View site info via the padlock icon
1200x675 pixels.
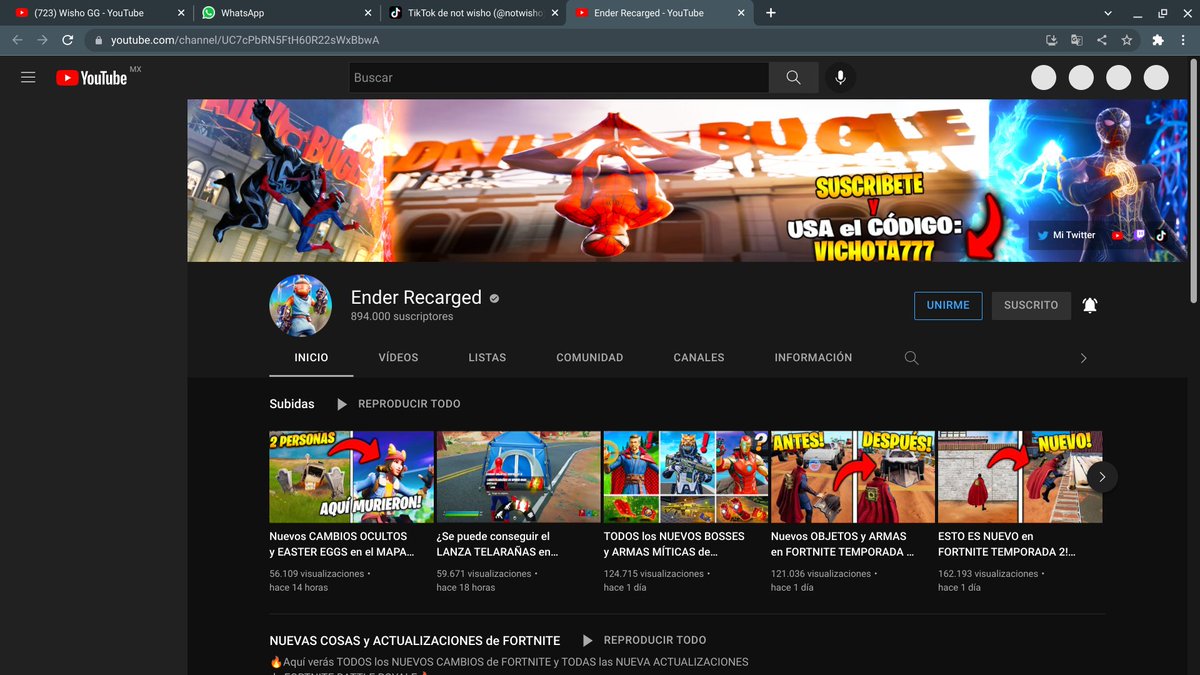pyautogui.click(x=98, y=40)
